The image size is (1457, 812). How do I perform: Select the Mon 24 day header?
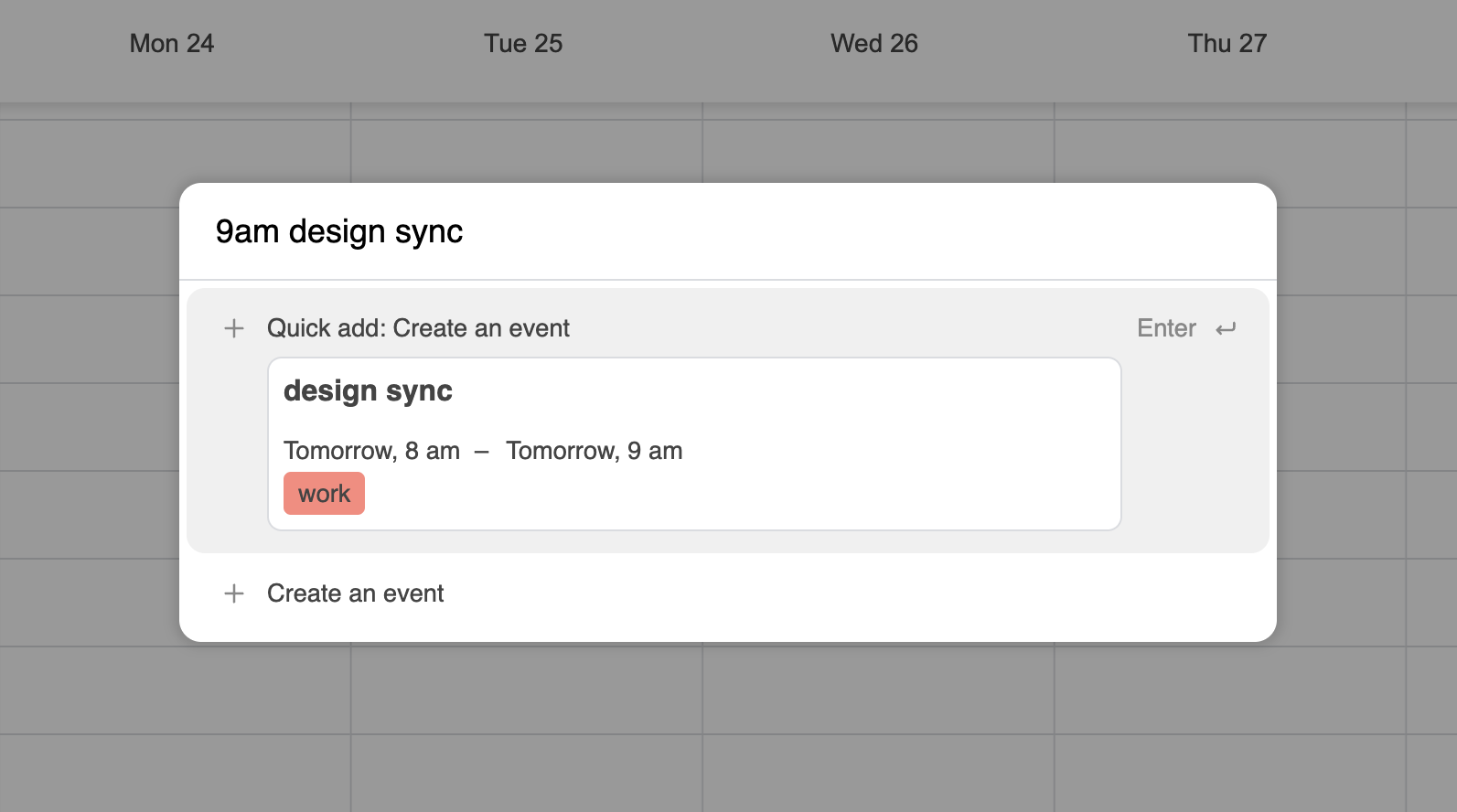click(172, 44)
